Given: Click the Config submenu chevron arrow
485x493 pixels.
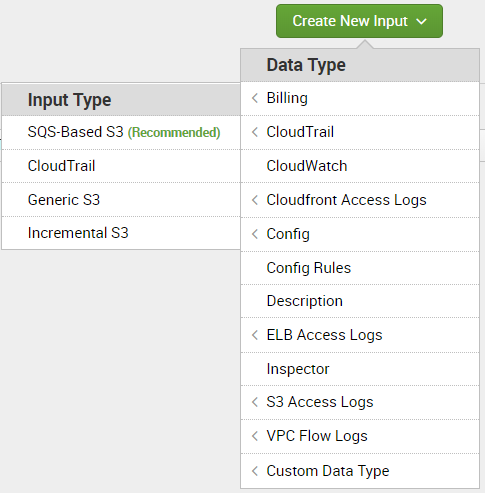Looking at the screenshot, I should click(x=255, y=234).
